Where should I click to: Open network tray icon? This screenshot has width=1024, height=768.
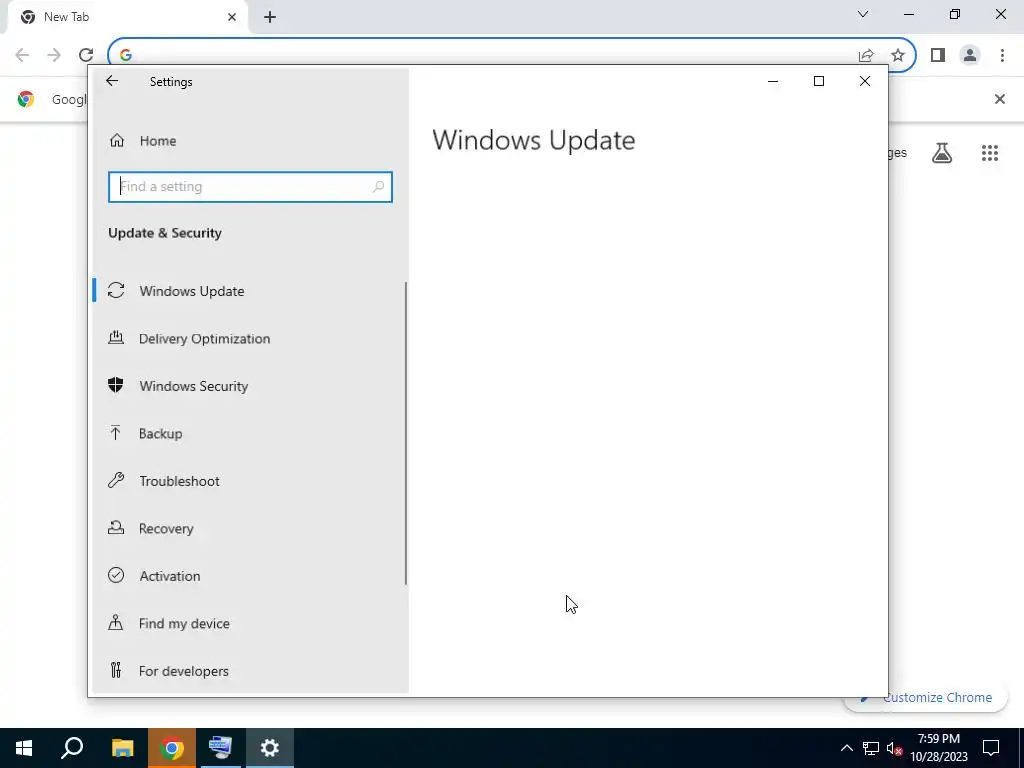871,748
